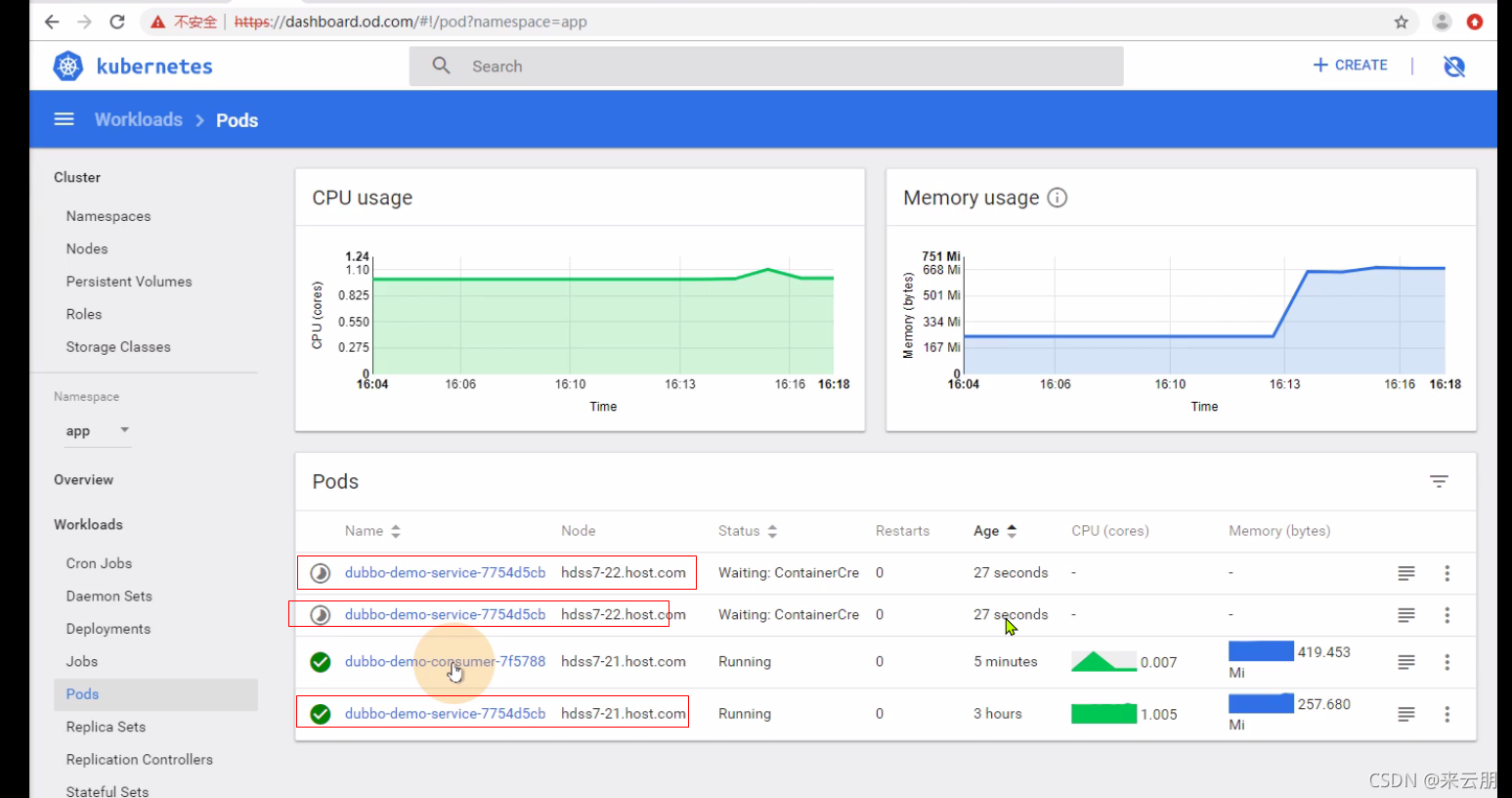1512x798 pixels.
Task: Sort pods by Name column
Action: pos(372,531)
